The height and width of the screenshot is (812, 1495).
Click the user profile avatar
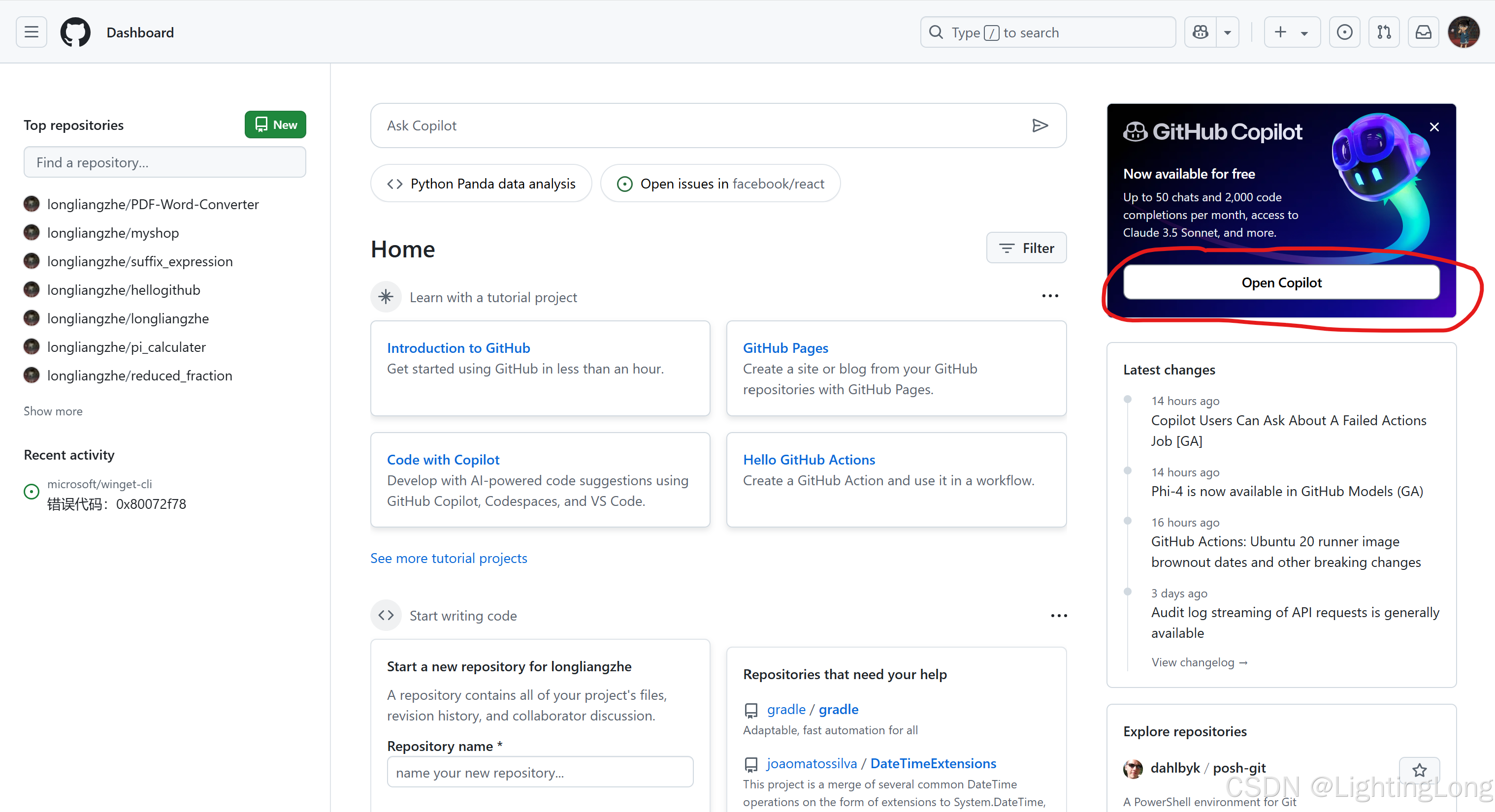(x=1463, y=32)
